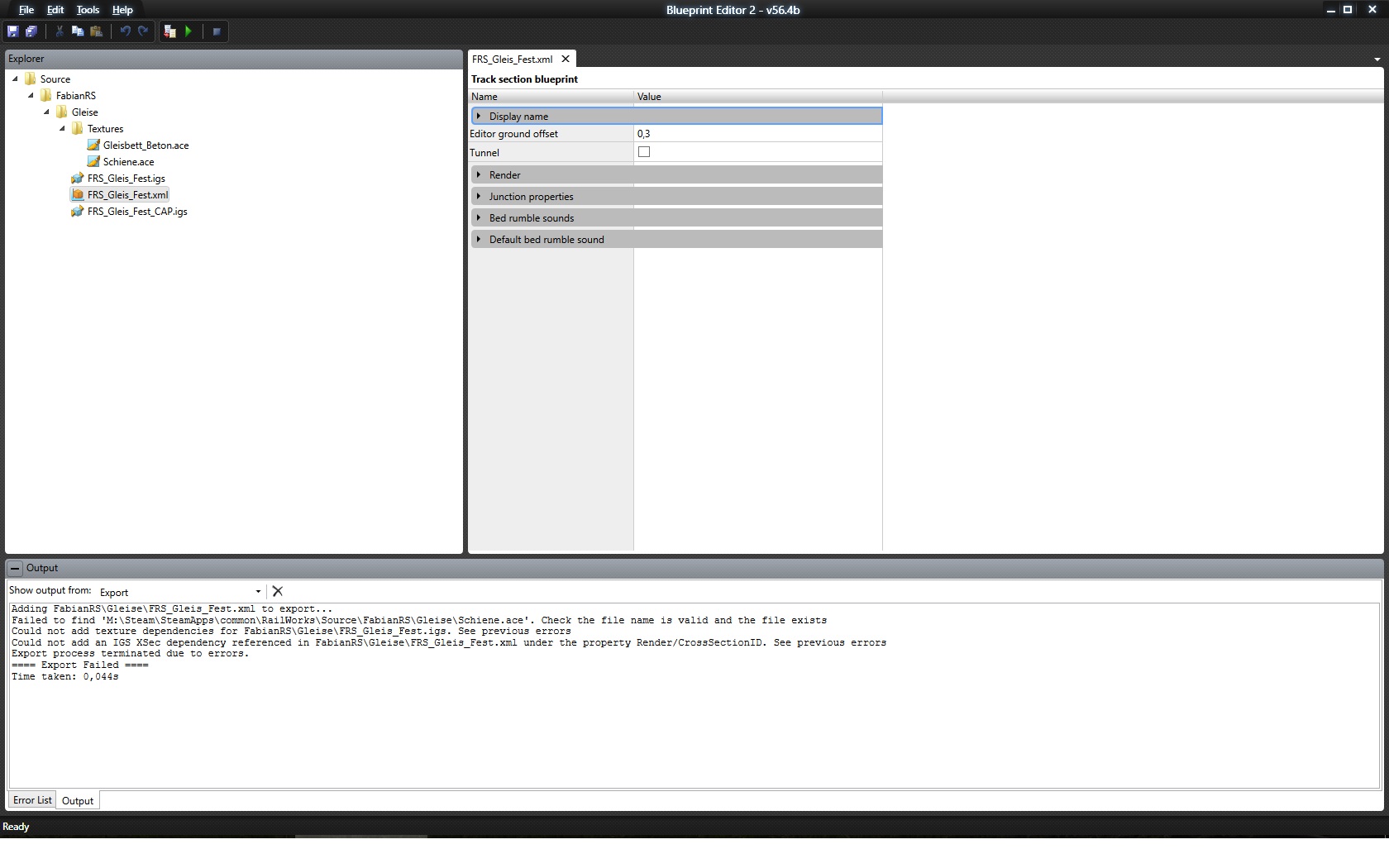This screenshot has height=868, width=1389.
Task: Close the FRS_Gleis_Fest.xml tab
Action: pyautogui.click(x=566, y=59)
